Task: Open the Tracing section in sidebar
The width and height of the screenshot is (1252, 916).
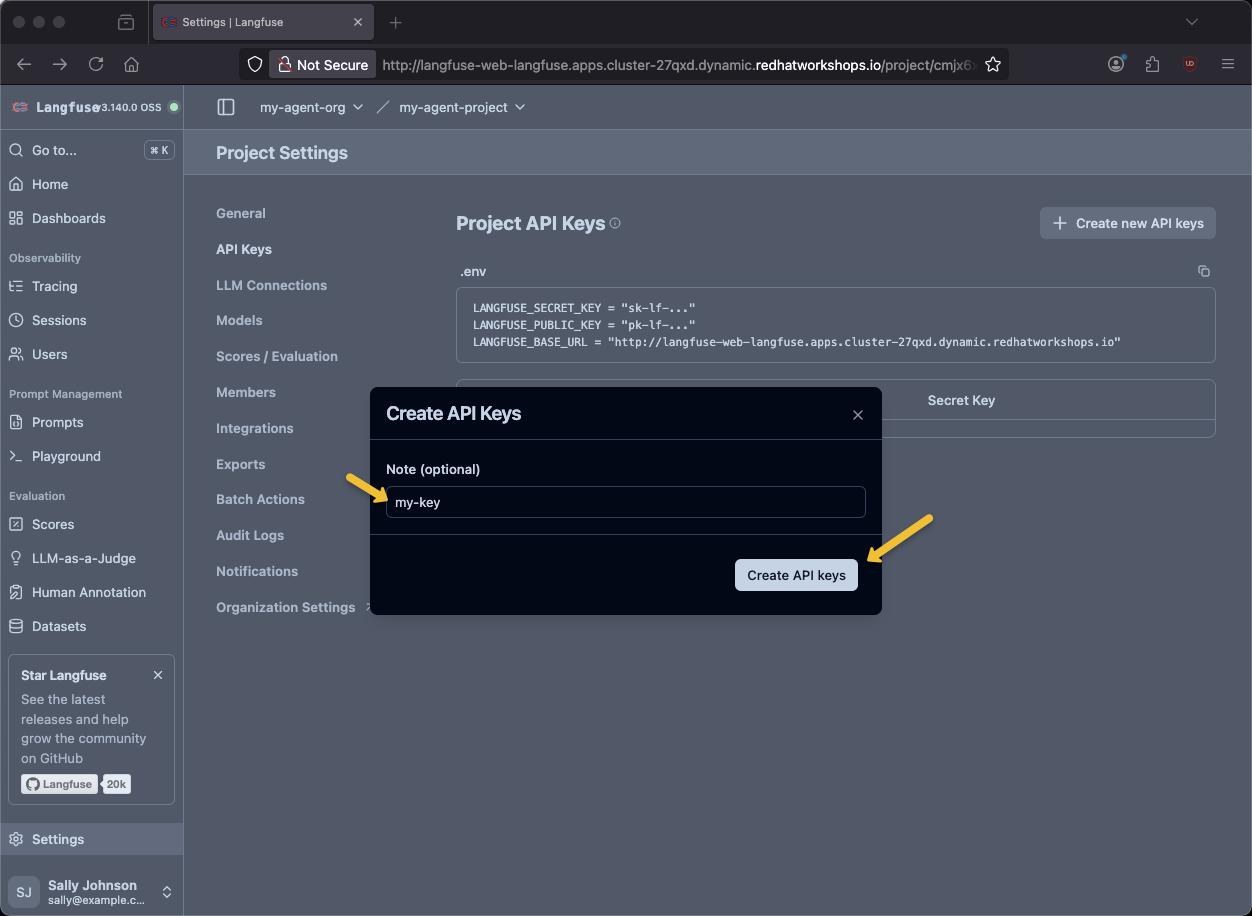Action: [x=52, y=286]
